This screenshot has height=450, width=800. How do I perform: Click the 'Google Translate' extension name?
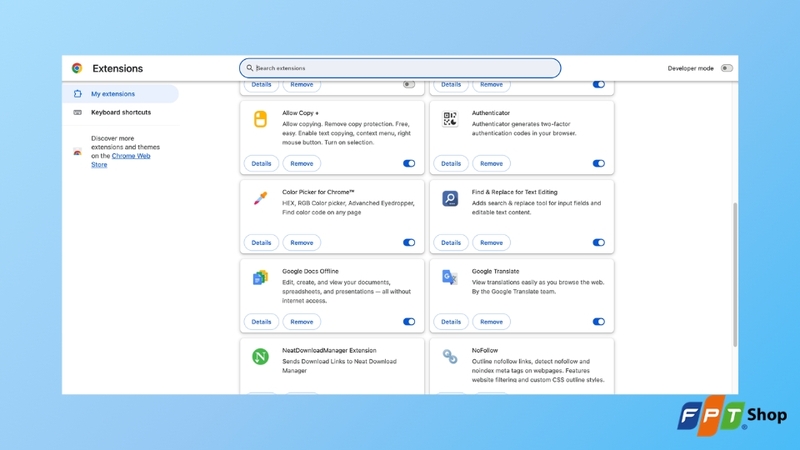click(495, 271)
